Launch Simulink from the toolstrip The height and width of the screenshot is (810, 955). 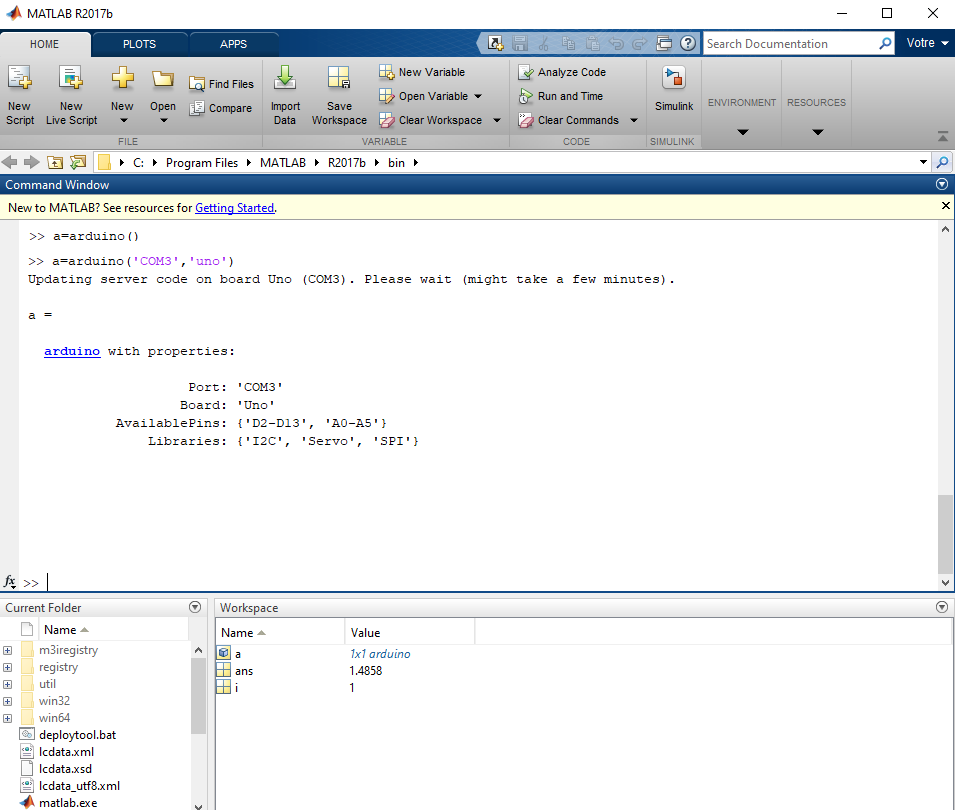tap(674, 80)
